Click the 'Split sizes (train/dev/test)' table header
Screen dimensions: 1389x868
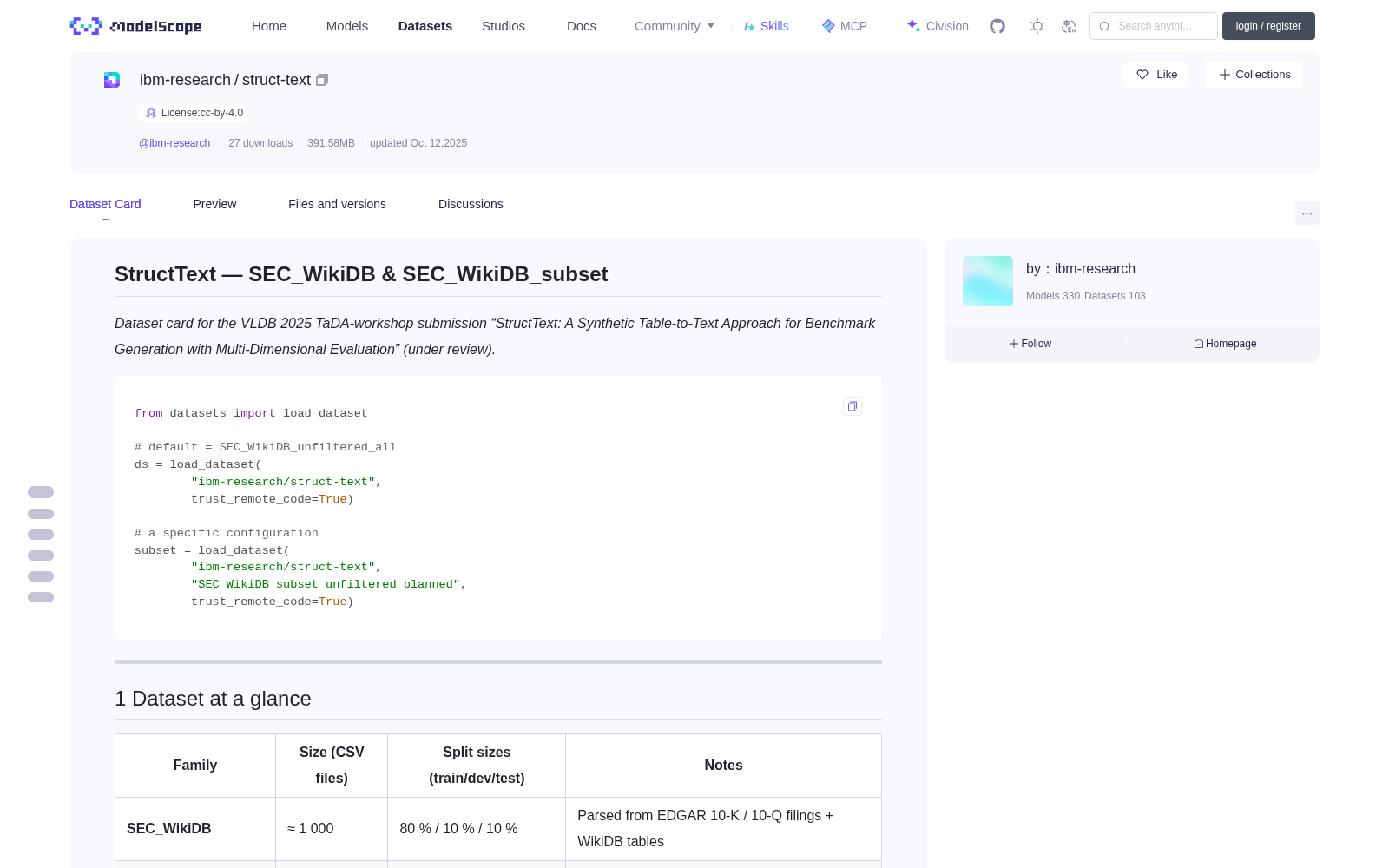pyautogui.click(x=477, y=766)
